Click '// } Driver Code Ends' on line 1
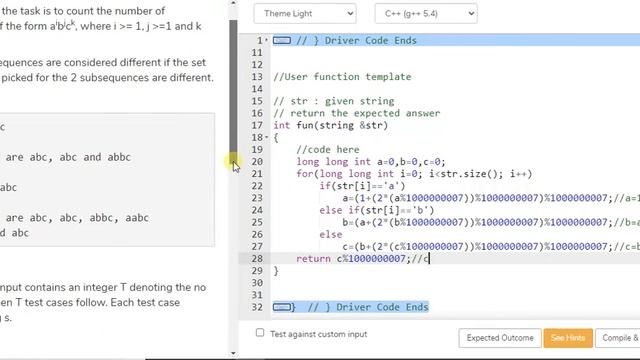The image size is (640, 360). click(356, 40)
